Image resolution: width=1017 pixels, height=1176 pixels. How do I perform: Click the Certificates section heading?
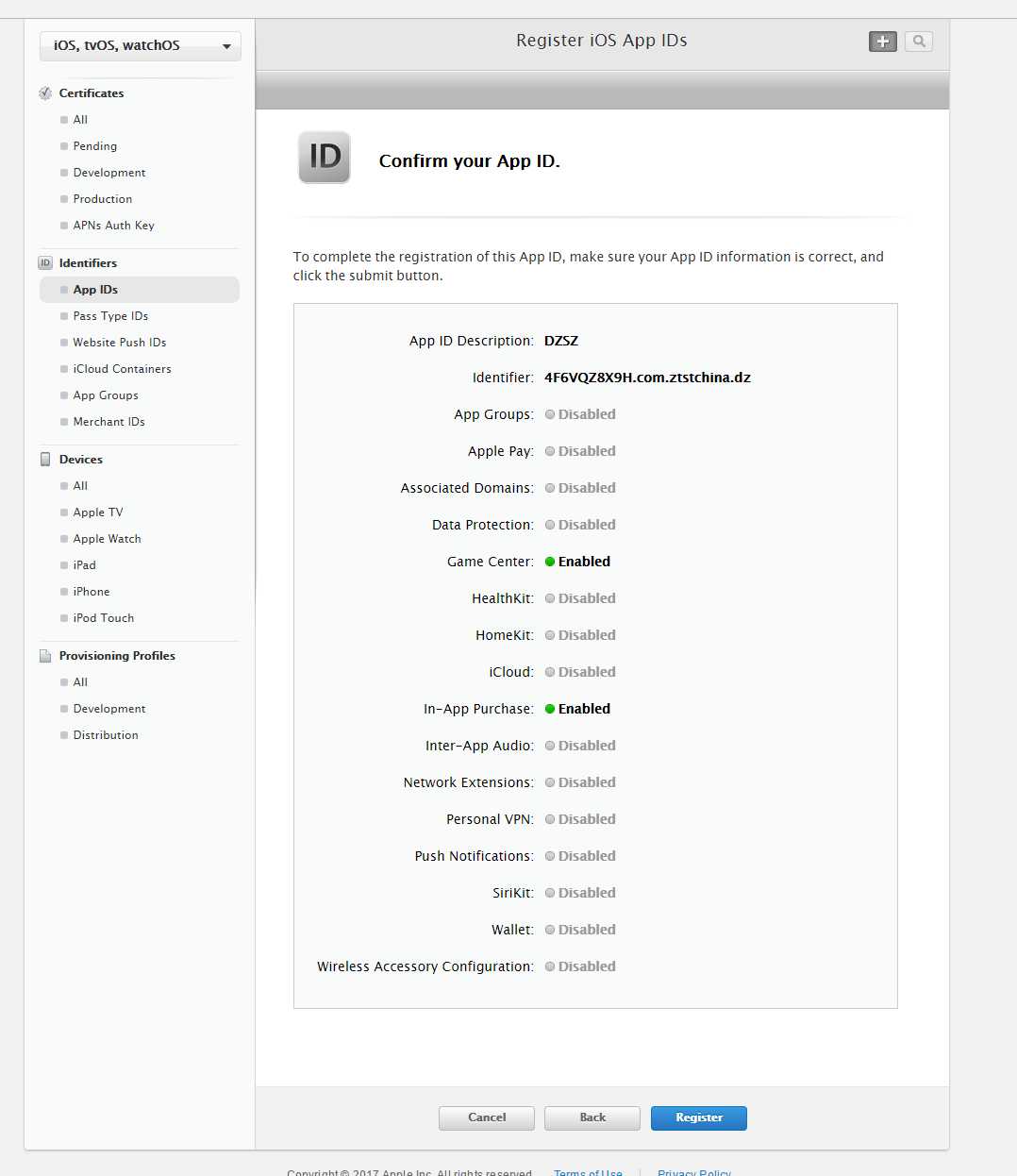(x=92, y=93)
